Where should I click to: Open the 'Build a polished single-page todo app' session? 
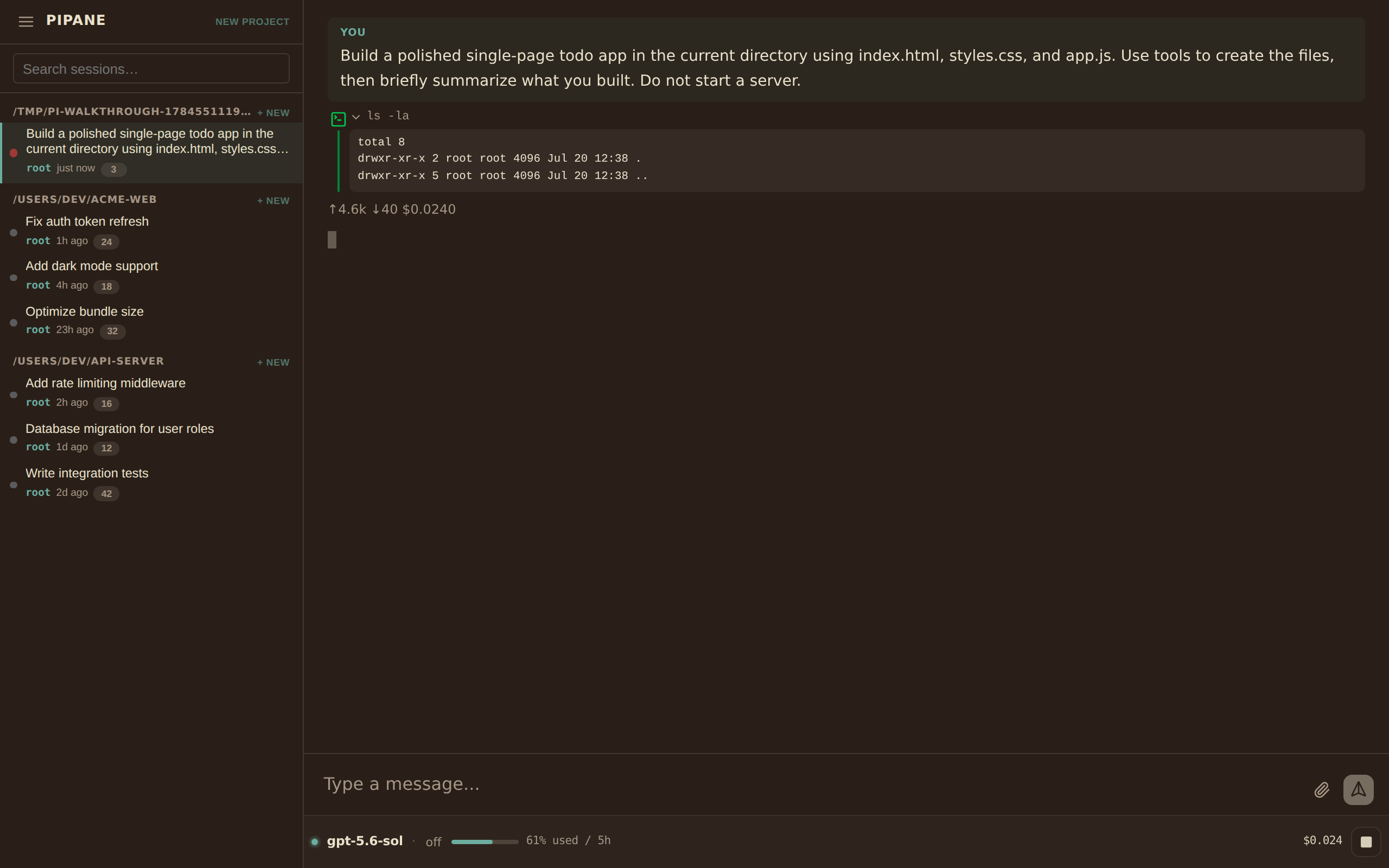coord(152,152)
